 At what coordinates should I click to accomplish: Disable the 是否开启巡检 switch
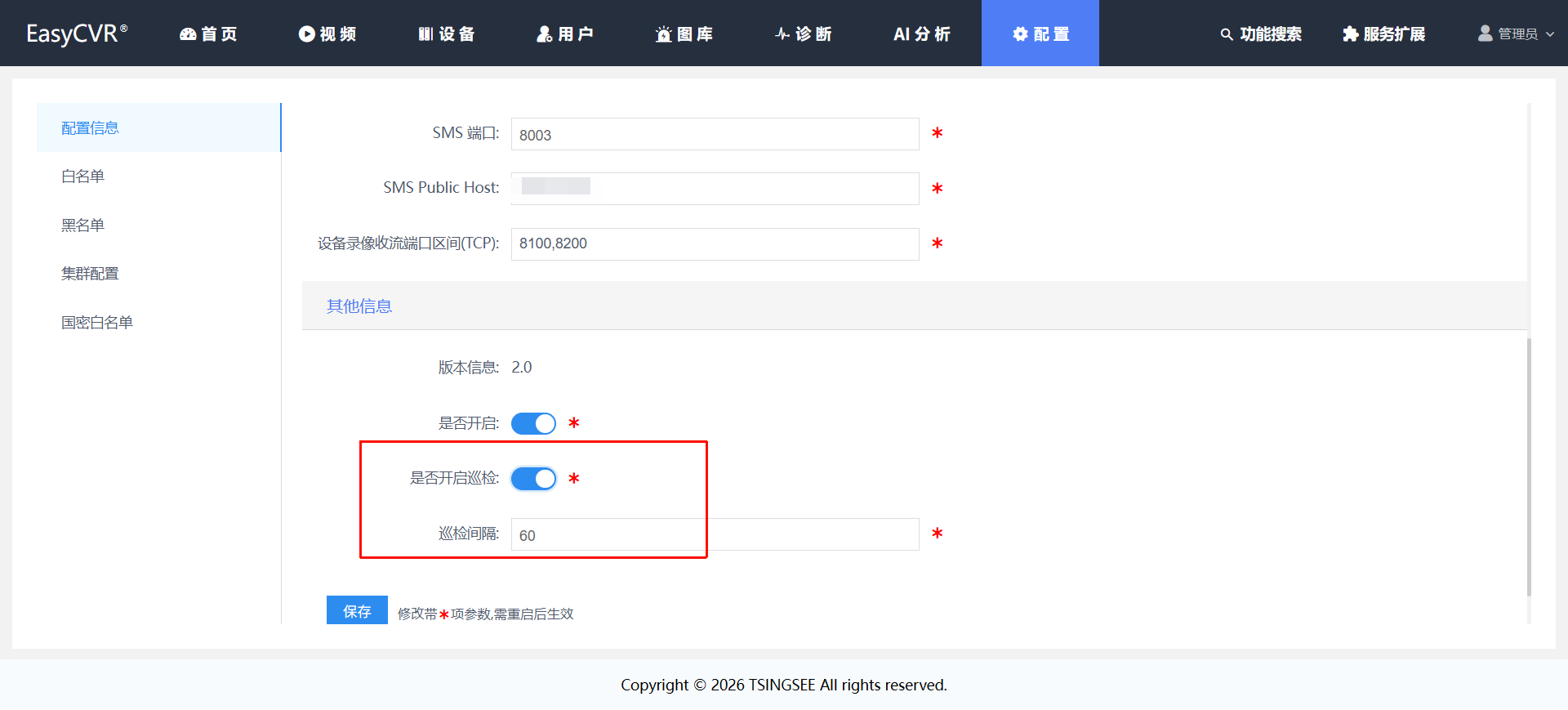click(x=533, y=479)
